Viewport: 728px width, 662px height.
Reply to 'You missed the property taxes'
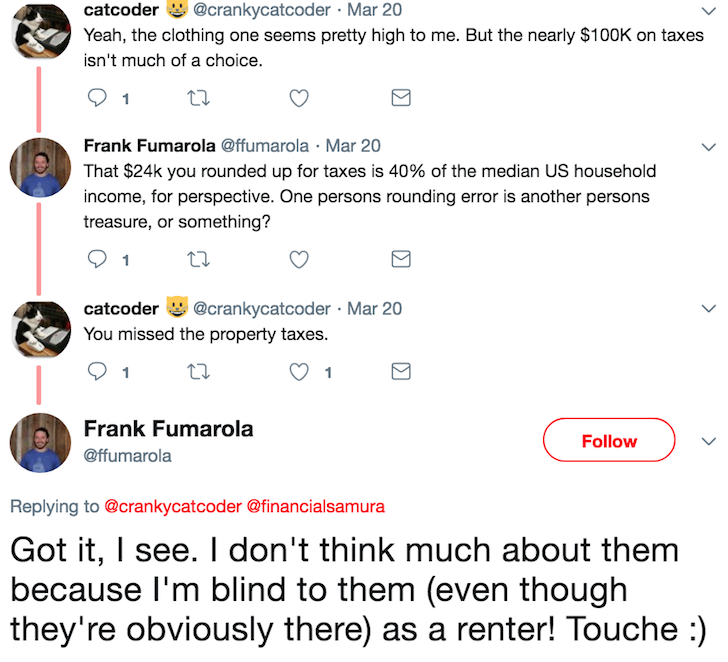pyautogui.click(x=97, y=371)
